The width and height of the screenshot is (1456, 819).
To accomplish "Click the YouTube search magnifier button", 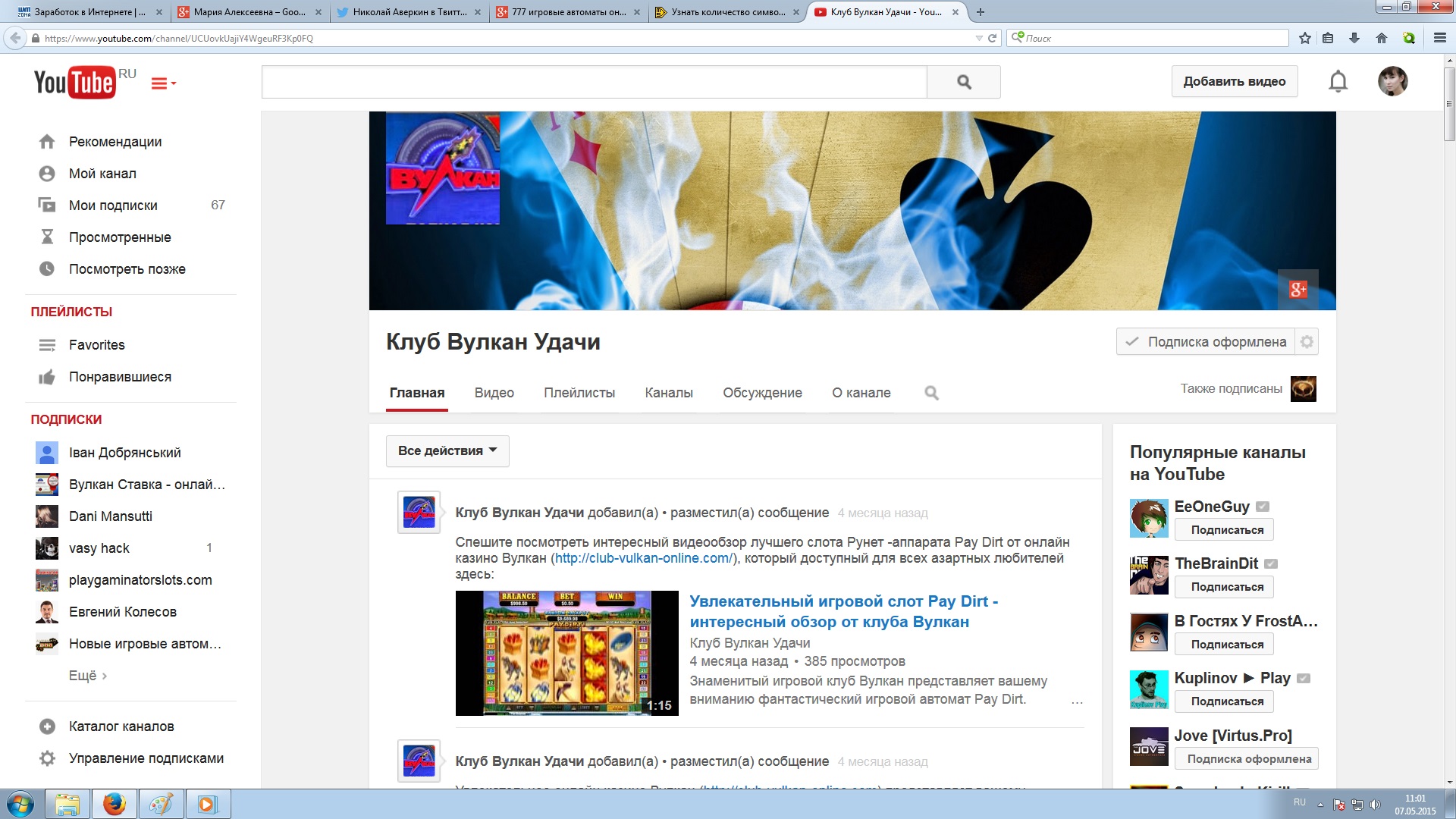I will click(963, 82).
